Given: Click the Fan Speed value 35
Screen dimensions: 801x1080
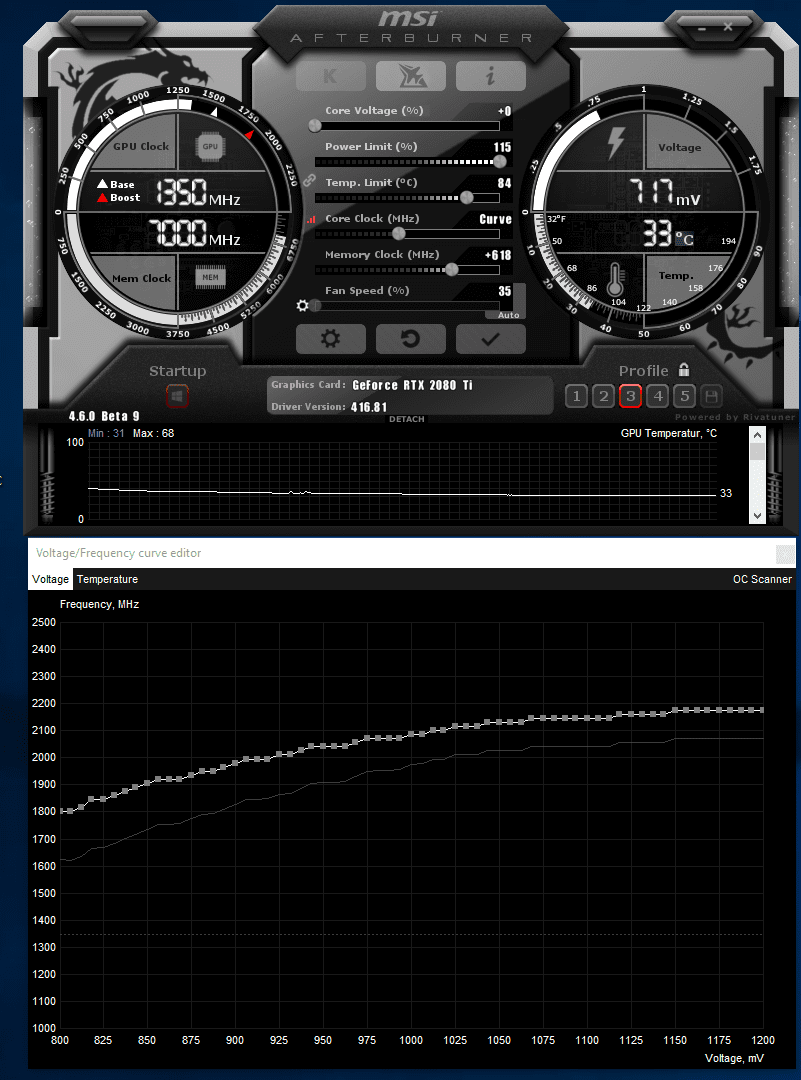Looking at the screenshot, I should 504,291.
